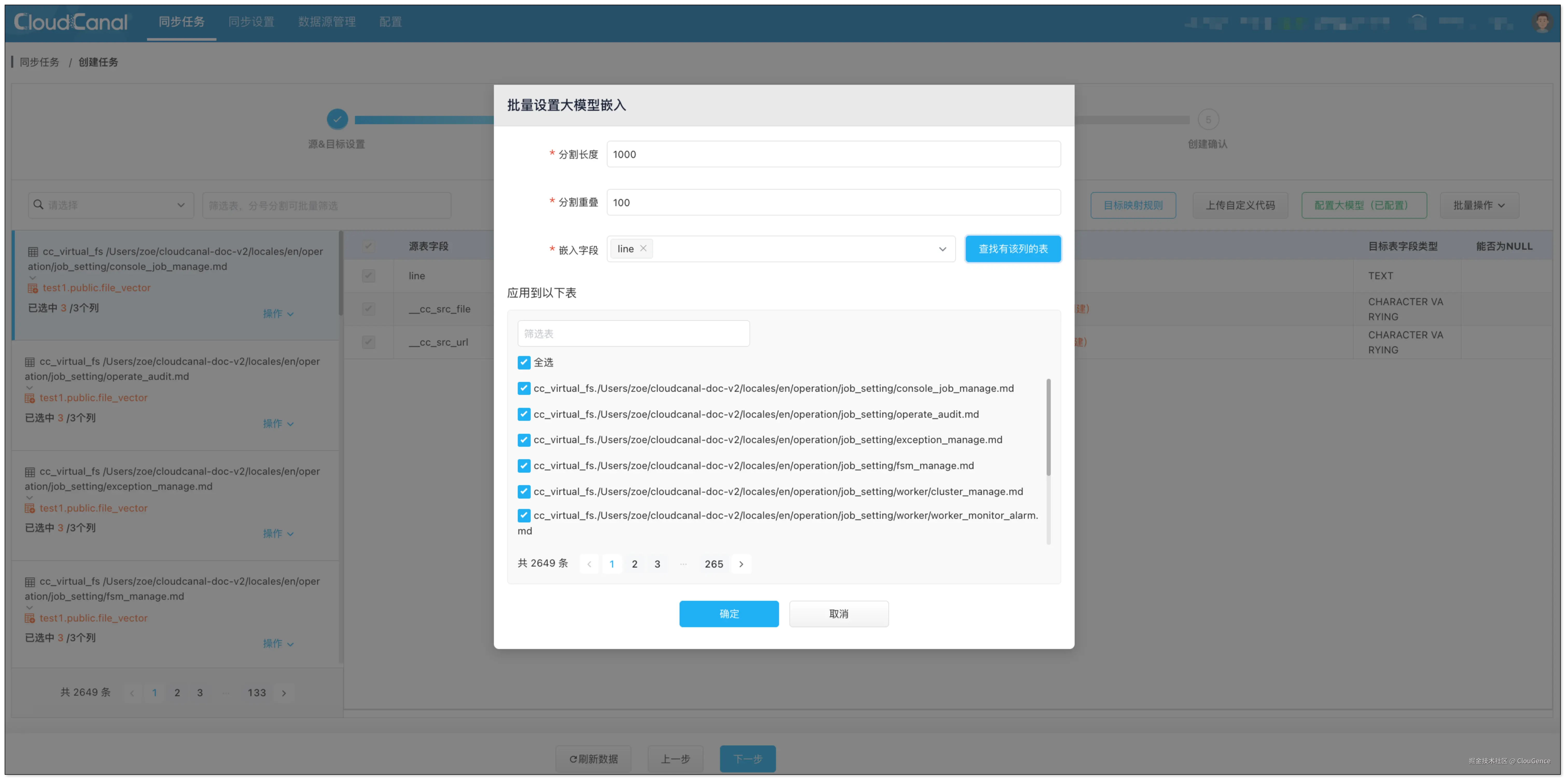Uncheck the operate_audit.md table checkbox

[523, 414]
